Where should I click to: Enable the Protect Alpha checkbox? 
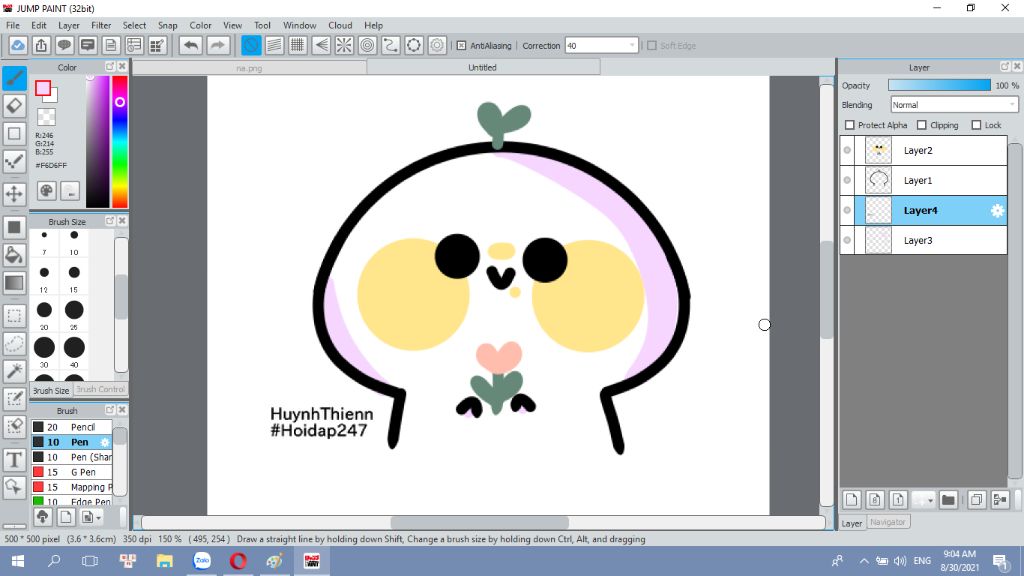click(850, 125)
